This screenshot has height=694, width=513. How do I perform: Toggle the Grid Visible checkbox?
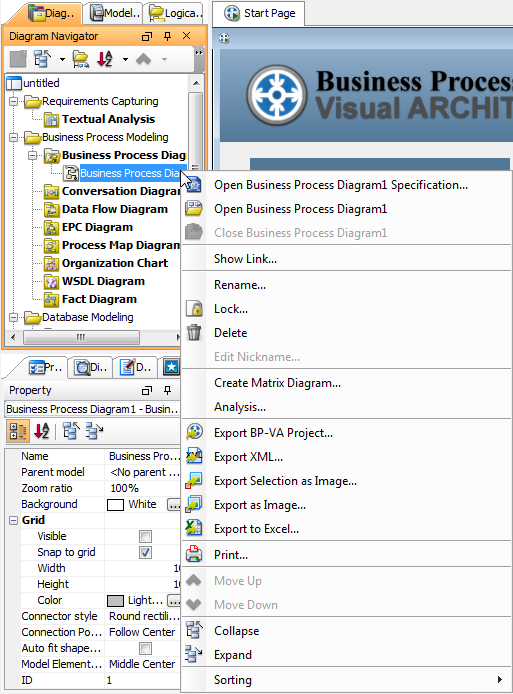(145, 536)
